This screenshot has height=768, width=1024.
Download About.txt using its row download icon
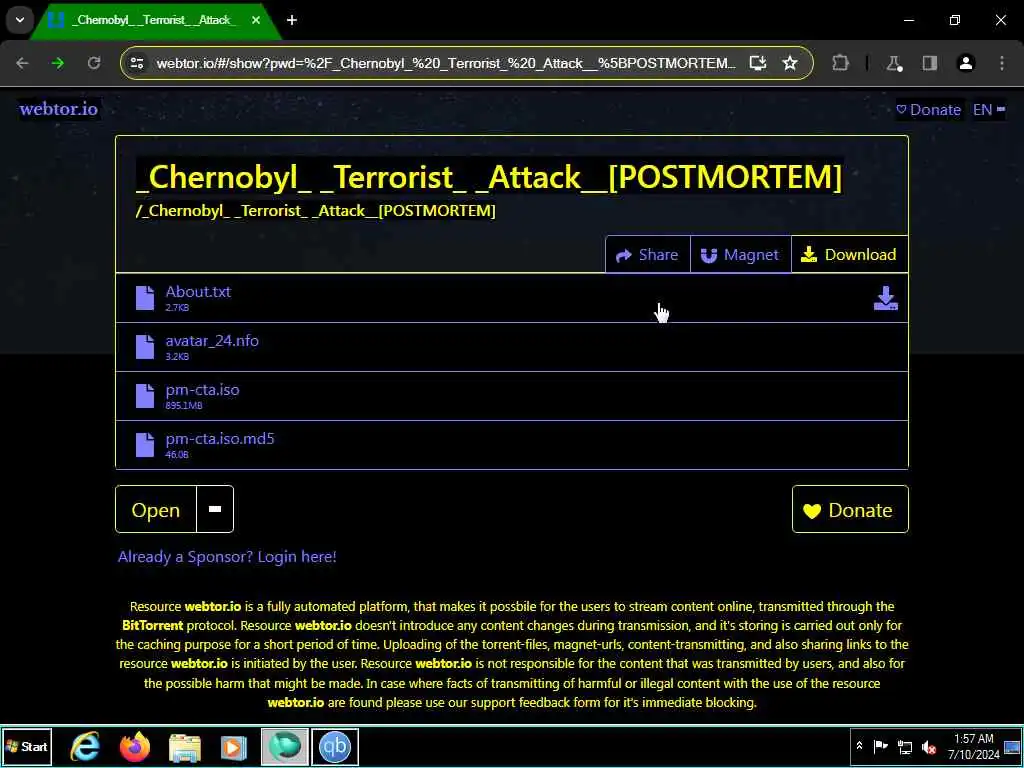[x=886, y=298]
